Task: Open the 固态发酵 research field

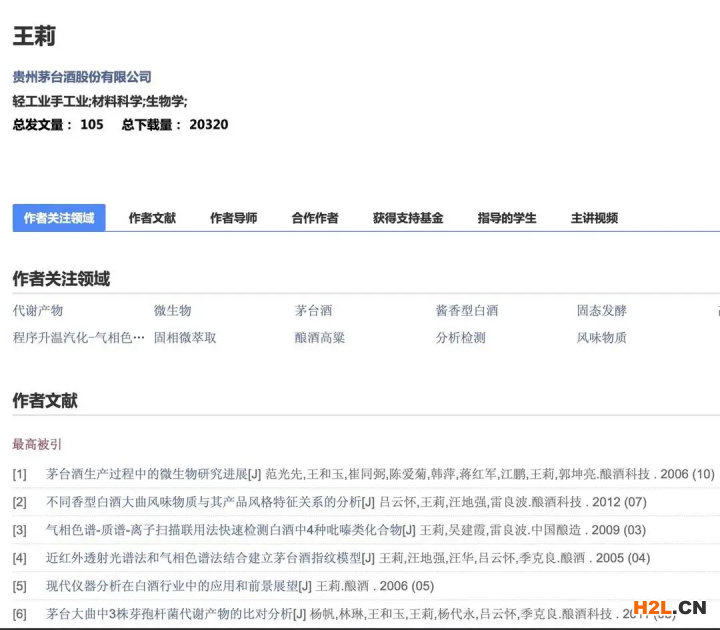Action: pos(602,310)
